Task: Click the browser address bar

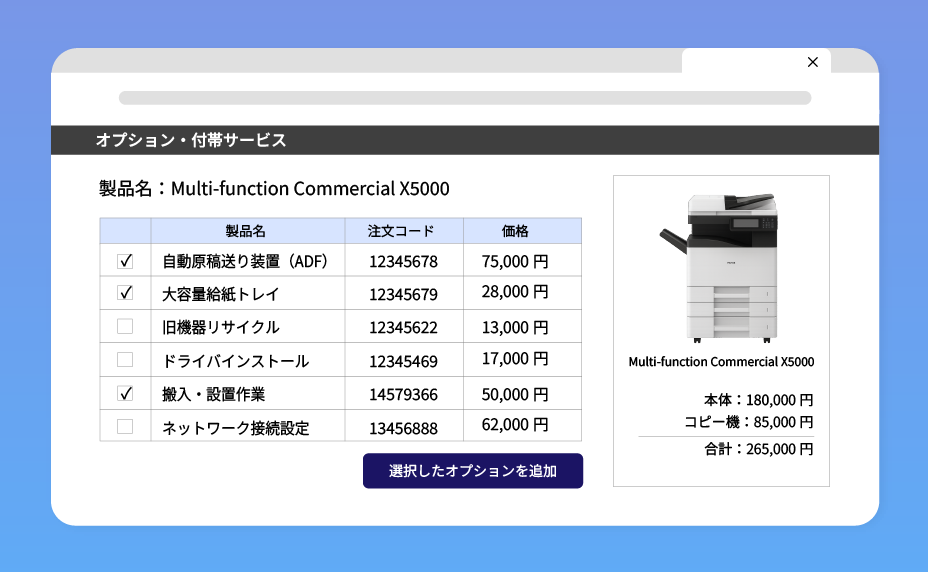Action: [464, 98]
